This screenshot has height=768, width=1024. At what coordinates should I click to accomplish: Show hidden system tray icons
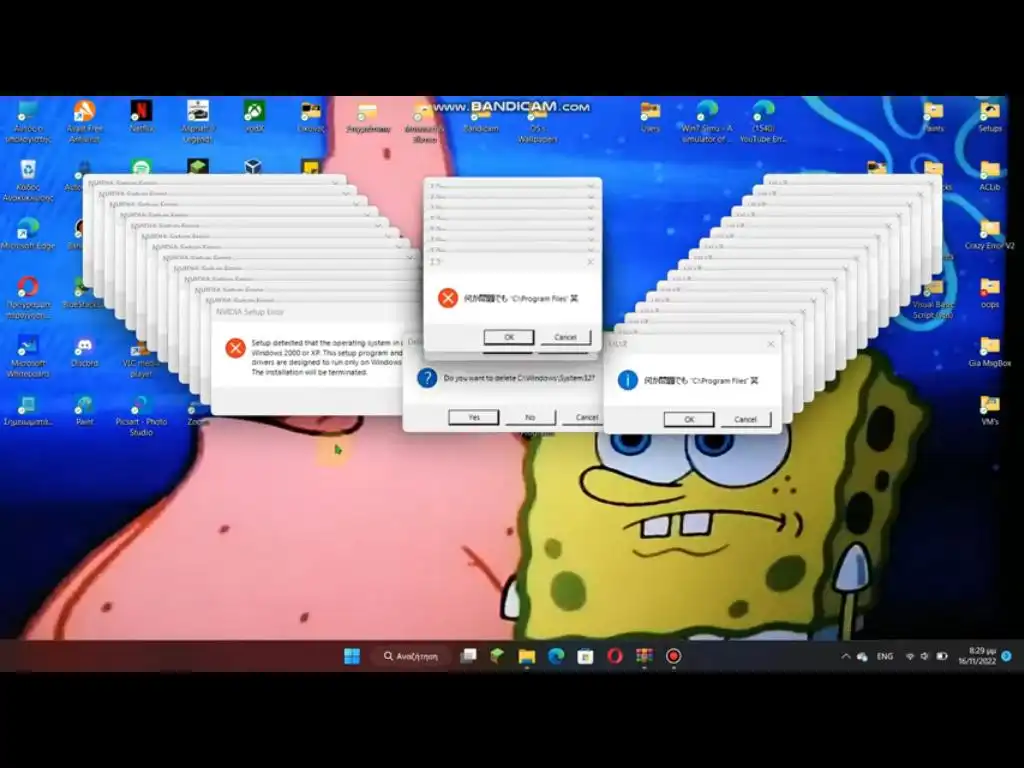click(x=846, y=656)
